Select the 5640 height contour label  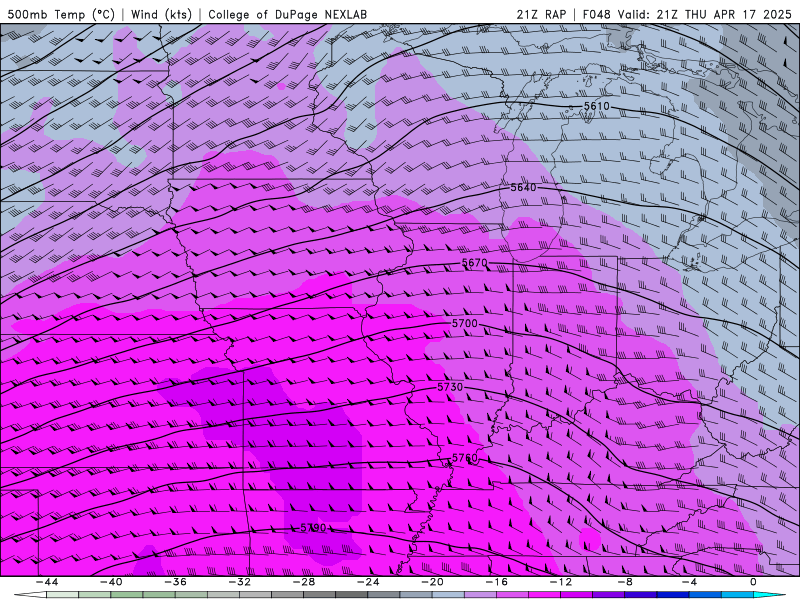(x=523, y=187)
